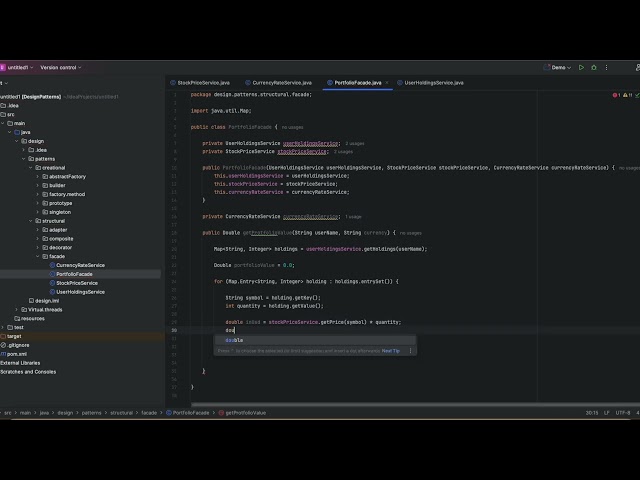Open pom.xml in the project tree
Viewport: 640px width, 480px height.
tap(15, 353)
